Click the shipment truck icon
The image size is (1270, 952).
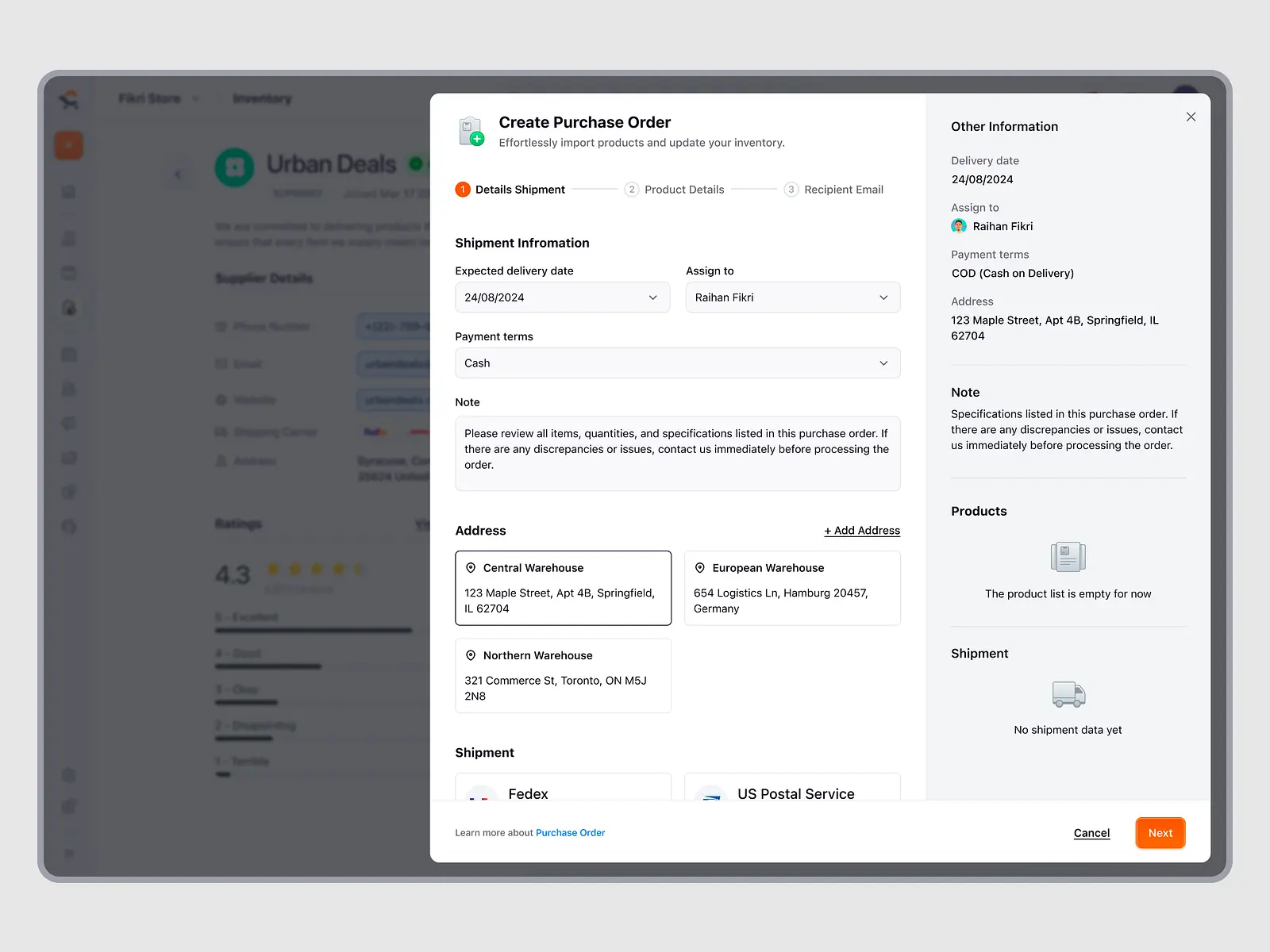point(1068,694)
